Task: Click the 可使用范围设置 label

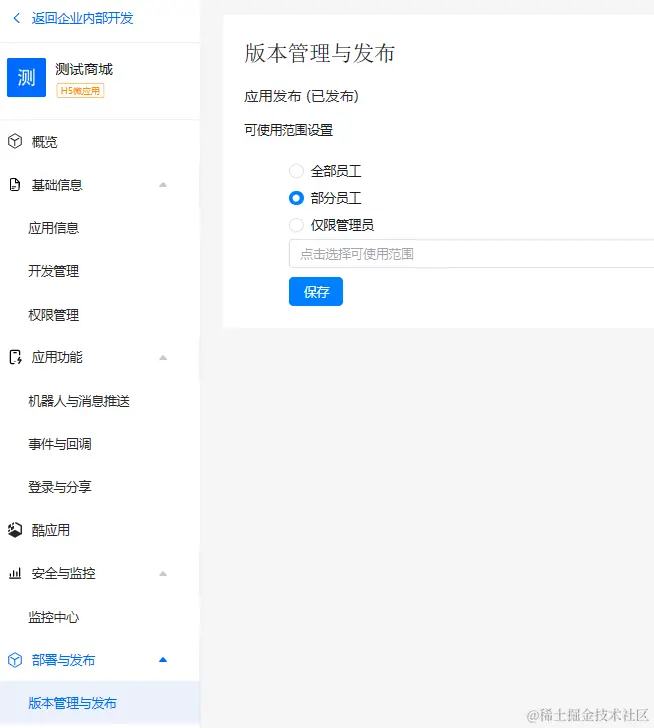Action: pyautogui.click(x=288, y=130)
